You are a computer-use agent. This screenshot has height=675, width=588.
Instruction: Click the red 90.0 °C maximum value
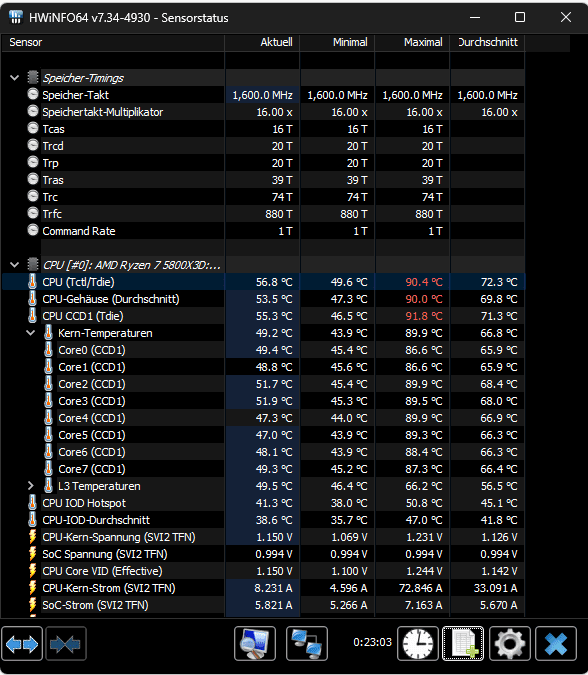pos(424,299)
